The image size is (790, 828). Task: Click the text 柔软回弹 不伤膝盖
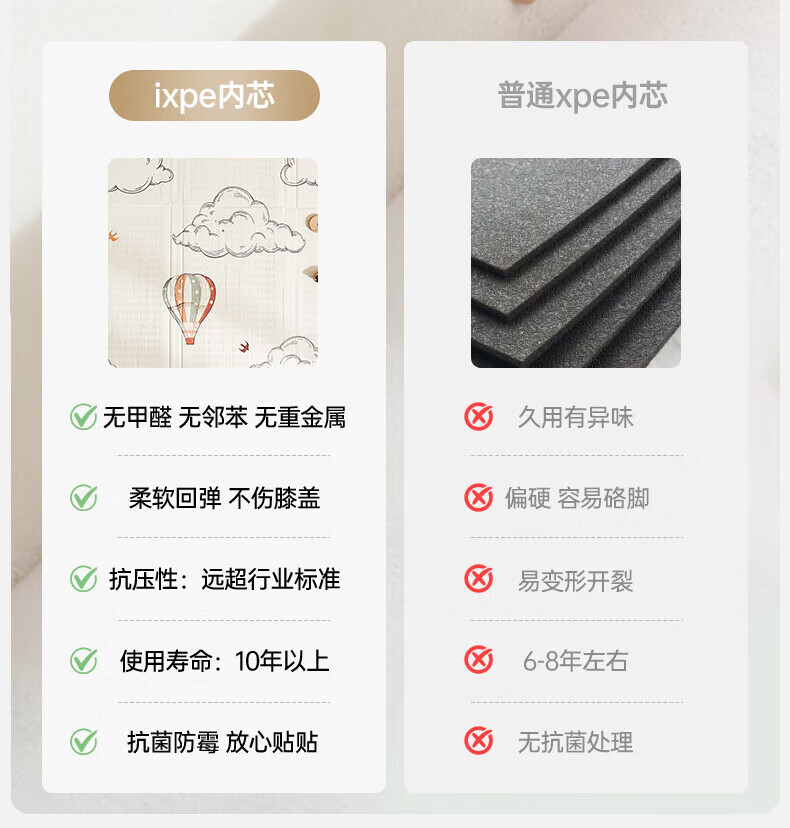click(224, 498)
